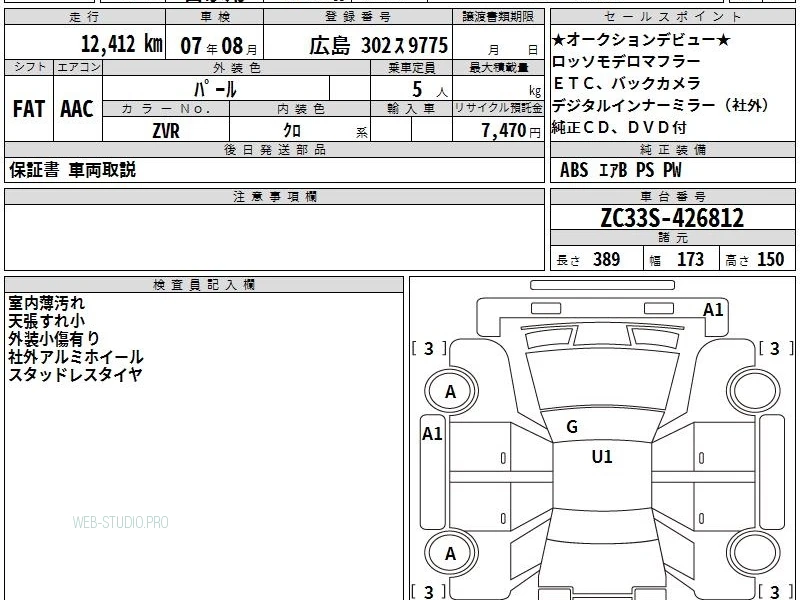Select the exterior color パール
This screenshot has width=800, height=600.
215,89
